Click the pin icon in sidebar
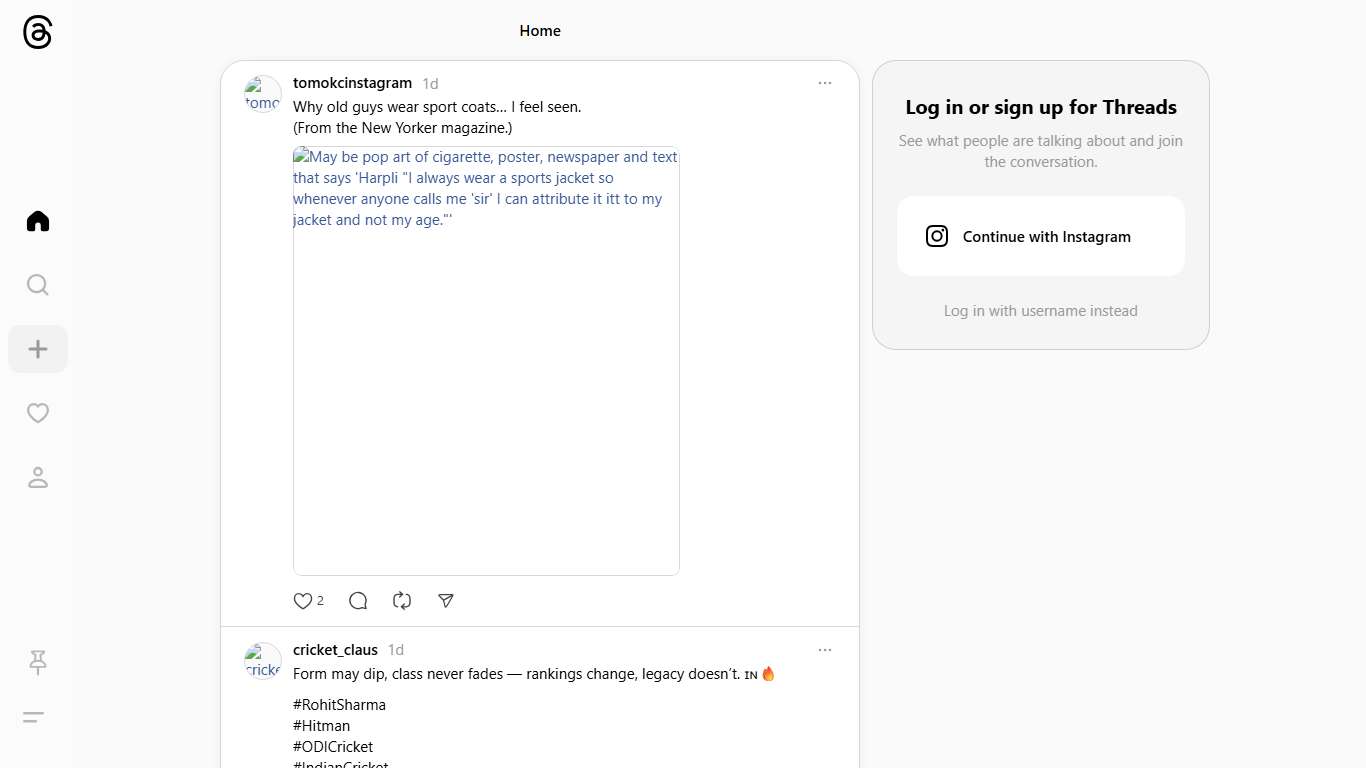 [38, 662]
